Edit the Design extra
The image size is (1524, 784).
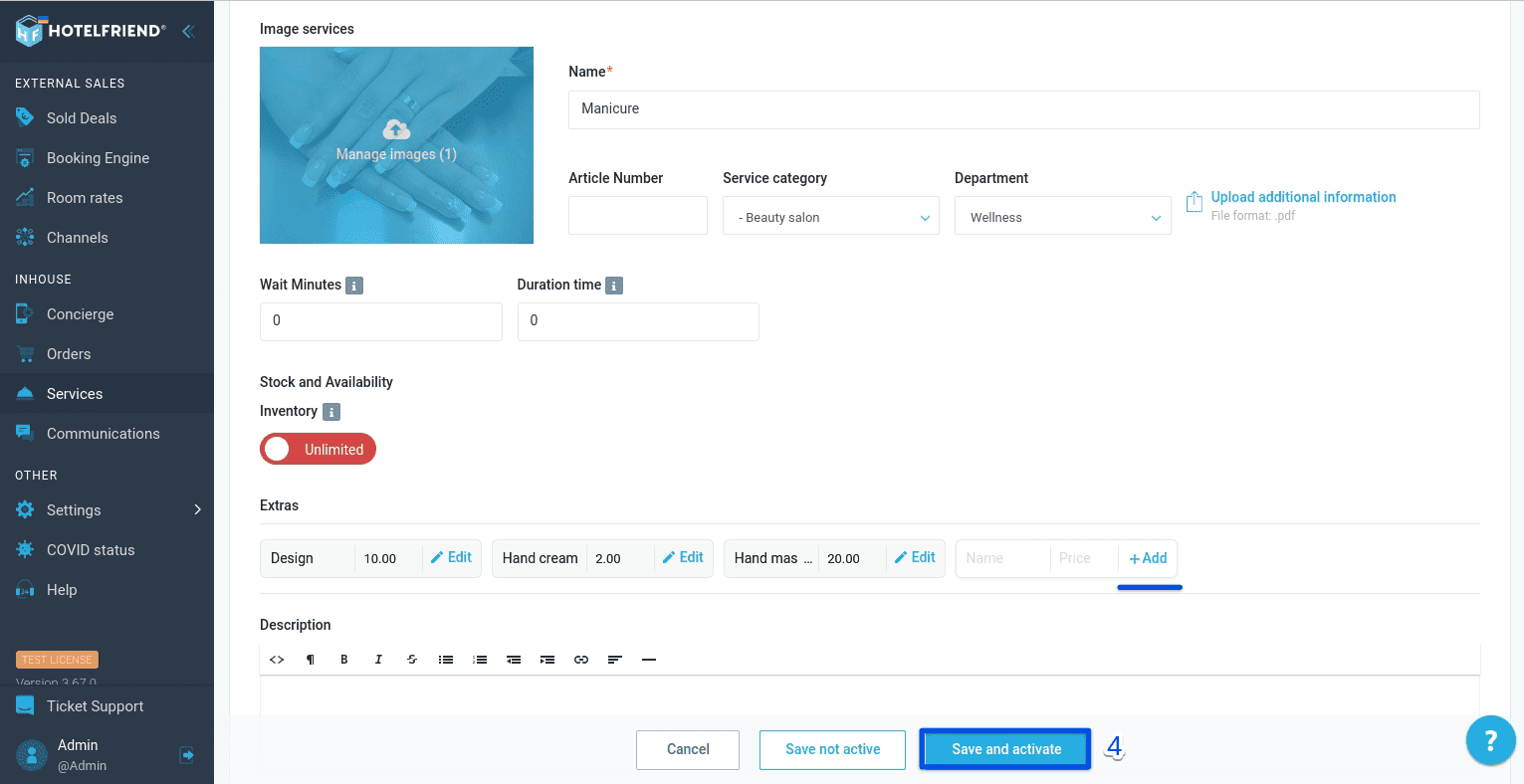pos(451,558)
